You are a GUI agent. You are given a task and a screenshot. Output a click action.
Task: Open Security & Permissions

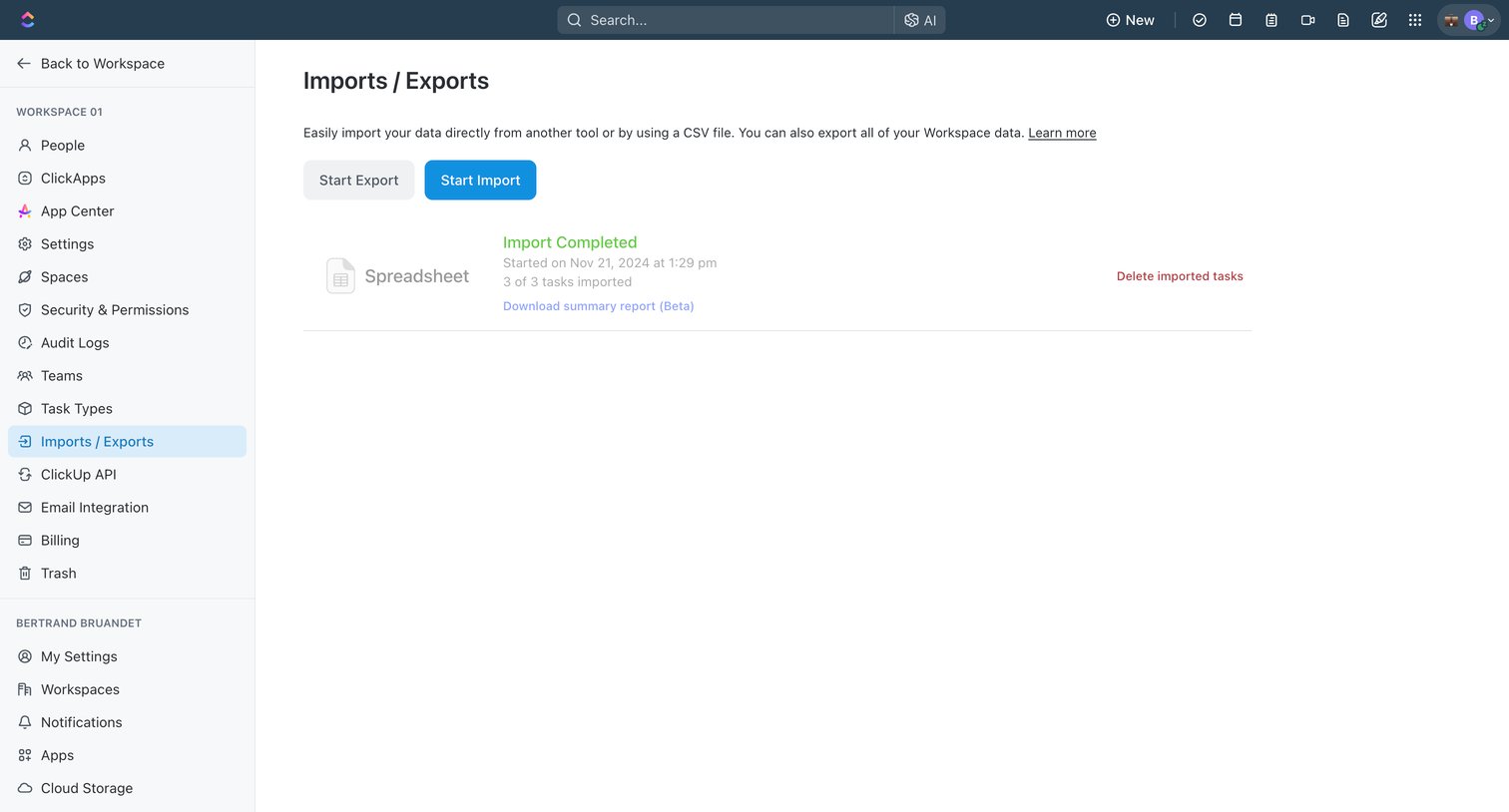pyautogui.click(x=127, y=310)
